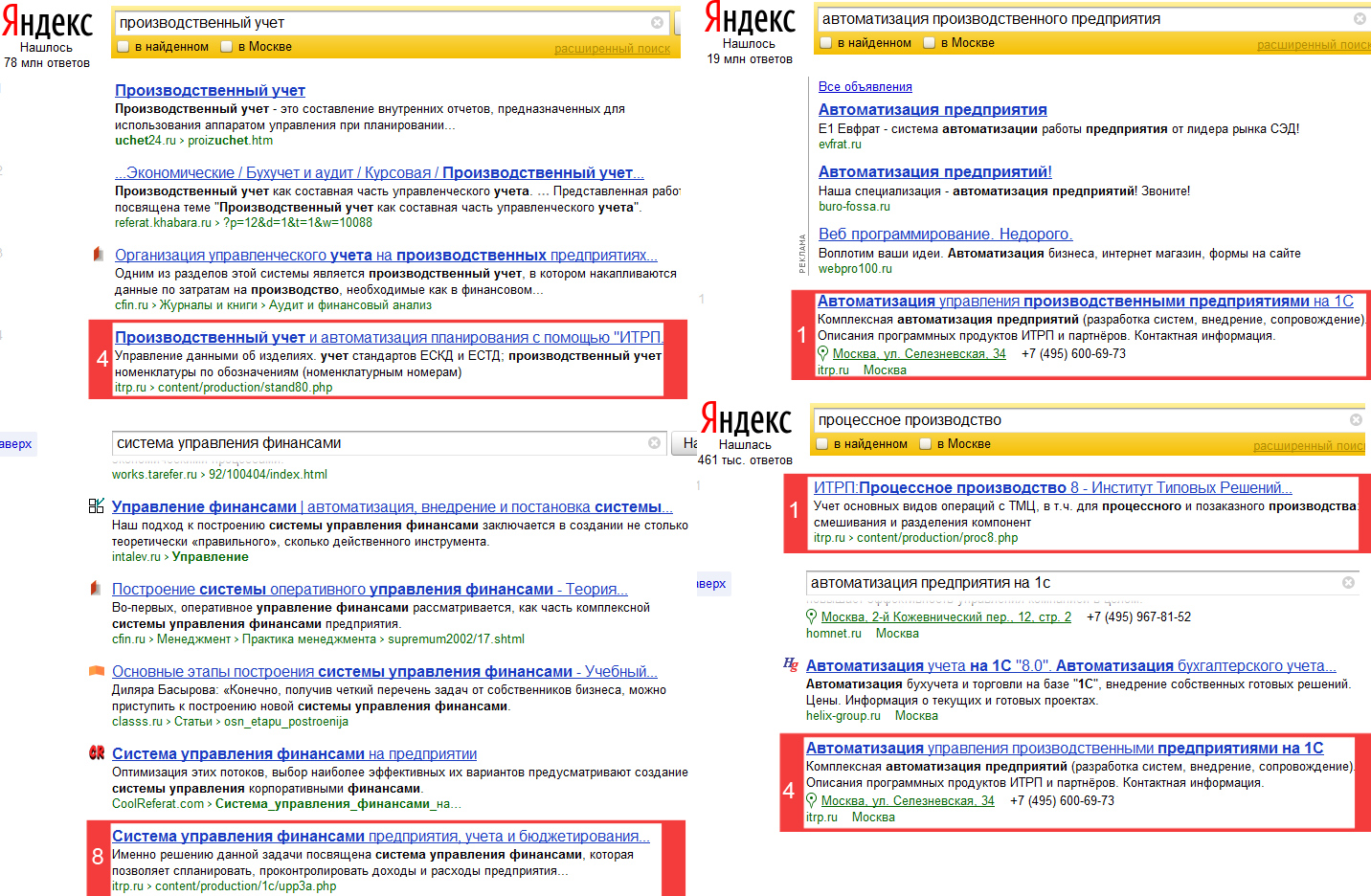Click the 'uchet24.ru' green URL
1371x896 pixels.
146,140
